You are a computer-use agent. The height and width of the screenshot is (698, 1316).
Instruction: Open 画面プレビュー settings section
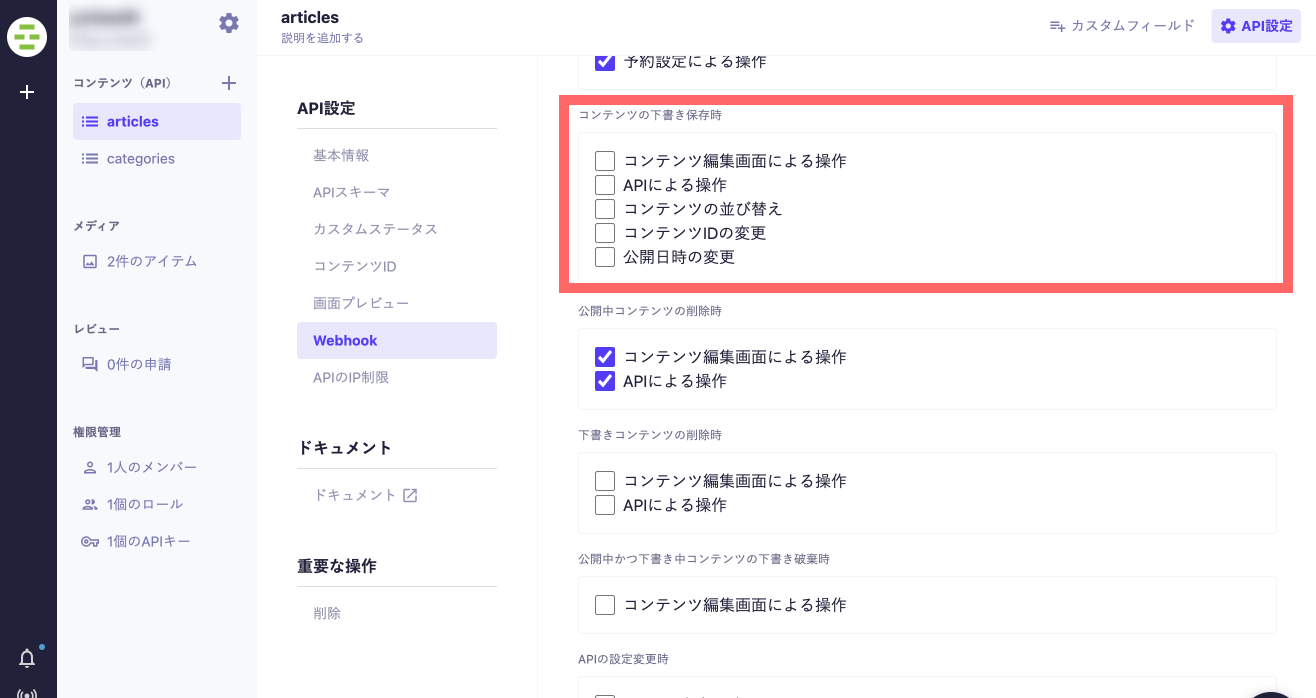pos(397,304)
